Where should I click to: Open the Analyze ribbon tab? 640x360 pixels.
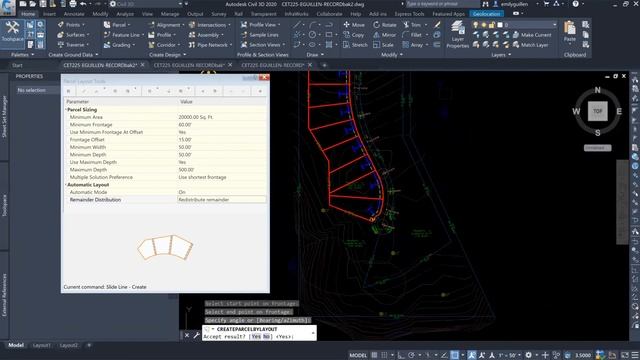[x=125, y=14]
